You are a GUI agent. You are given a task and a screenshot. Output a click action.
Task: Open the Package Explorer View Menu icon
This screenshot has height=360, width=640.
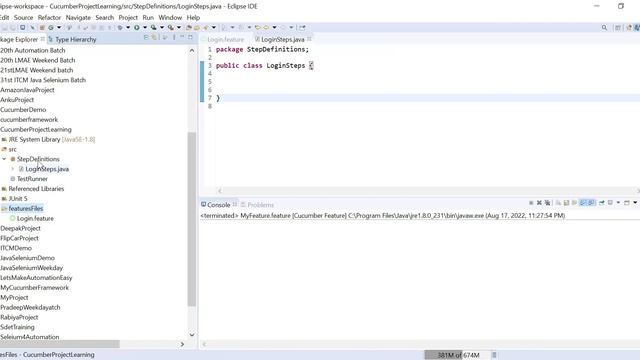(x=174, y=37)
